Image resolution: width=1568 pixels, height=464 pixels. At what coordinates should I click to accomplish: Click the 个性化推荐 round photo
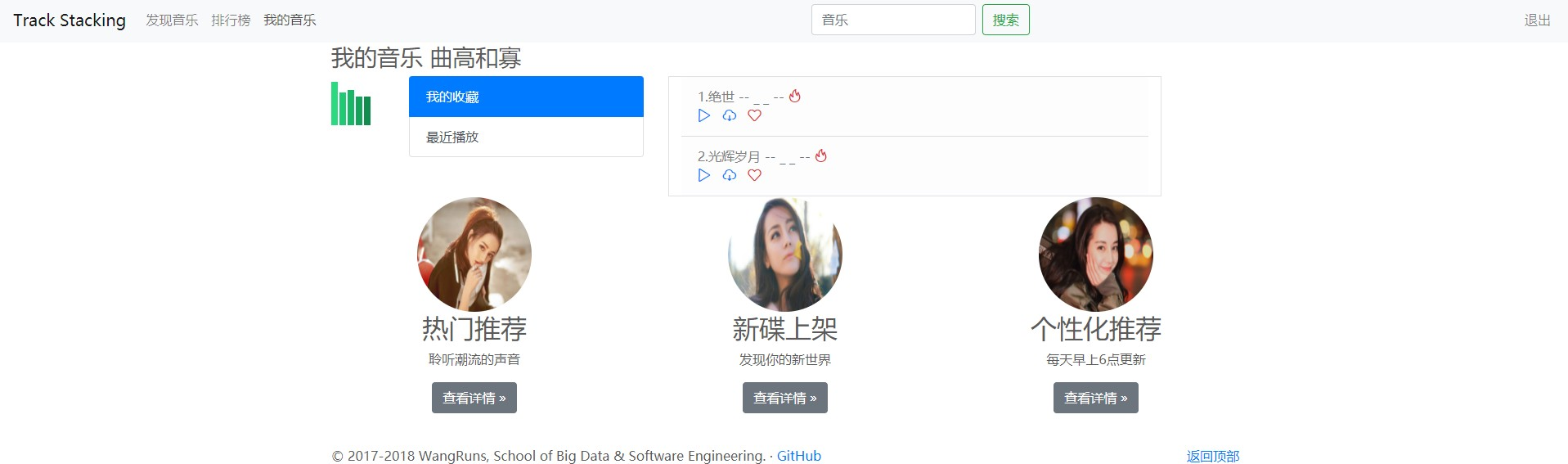point(1096,254)
